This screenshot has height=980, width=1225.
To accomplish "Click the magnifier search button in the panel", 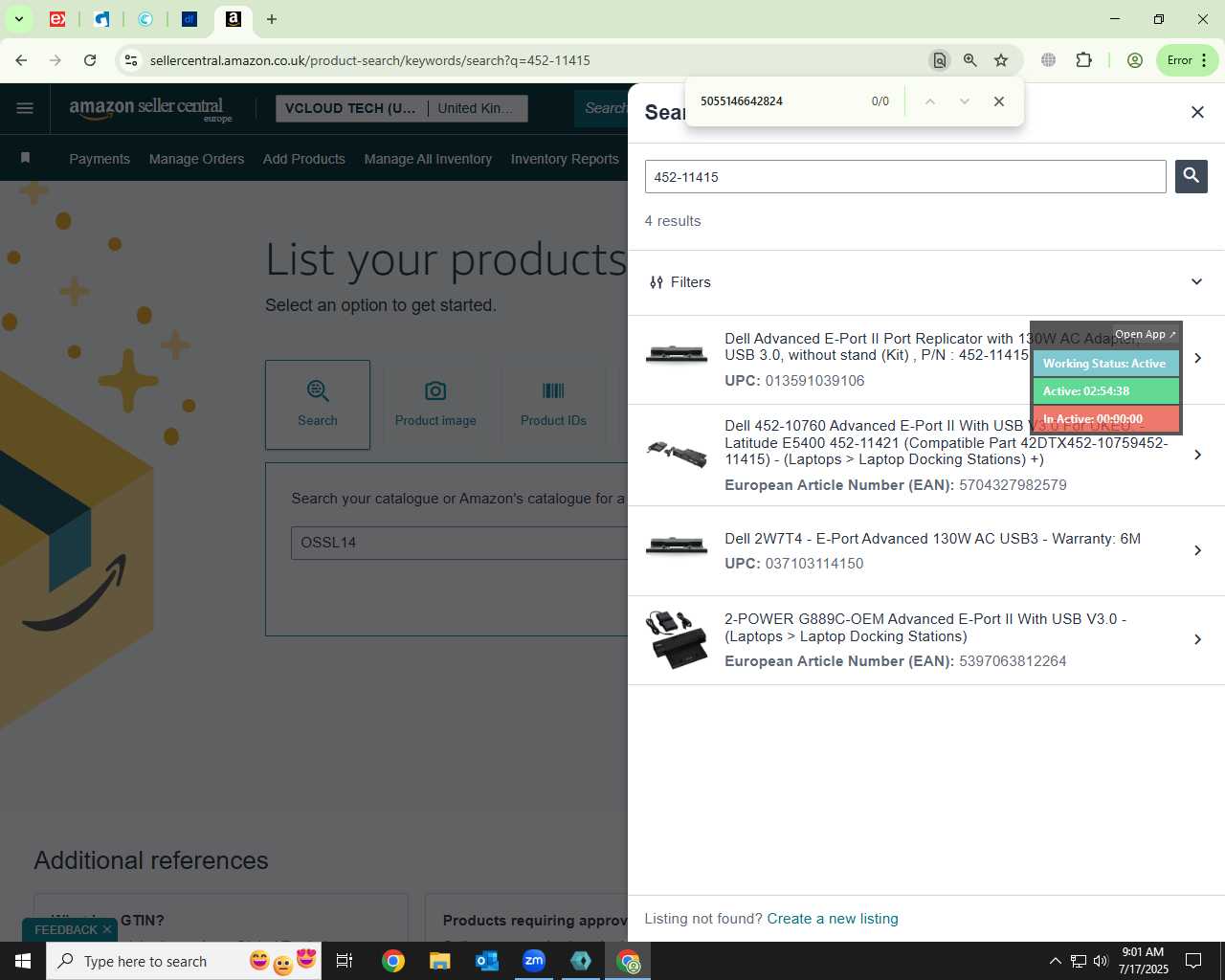I will point(1191,176).
